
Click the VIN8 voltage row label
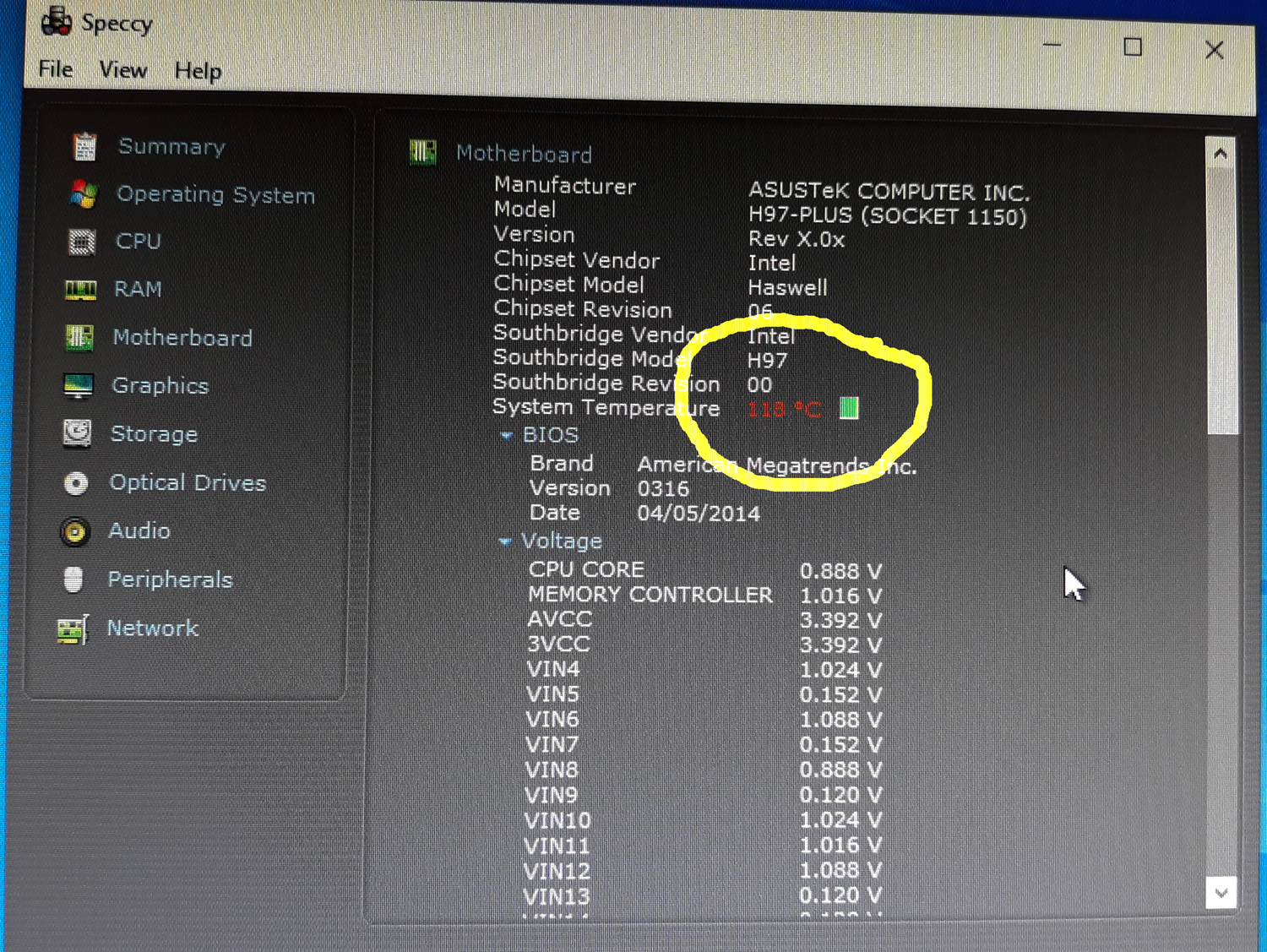tap(552, 770)
